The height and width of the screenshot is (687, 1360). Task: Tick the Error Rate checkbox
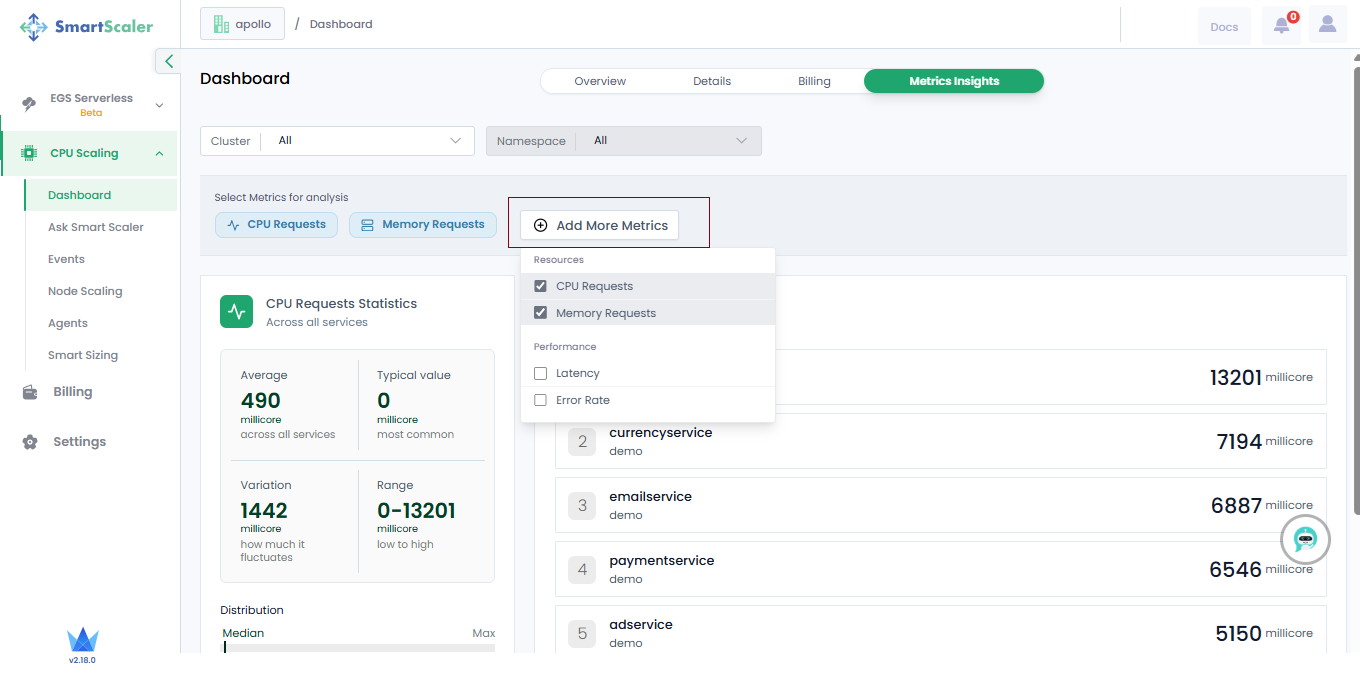(541, 400)
